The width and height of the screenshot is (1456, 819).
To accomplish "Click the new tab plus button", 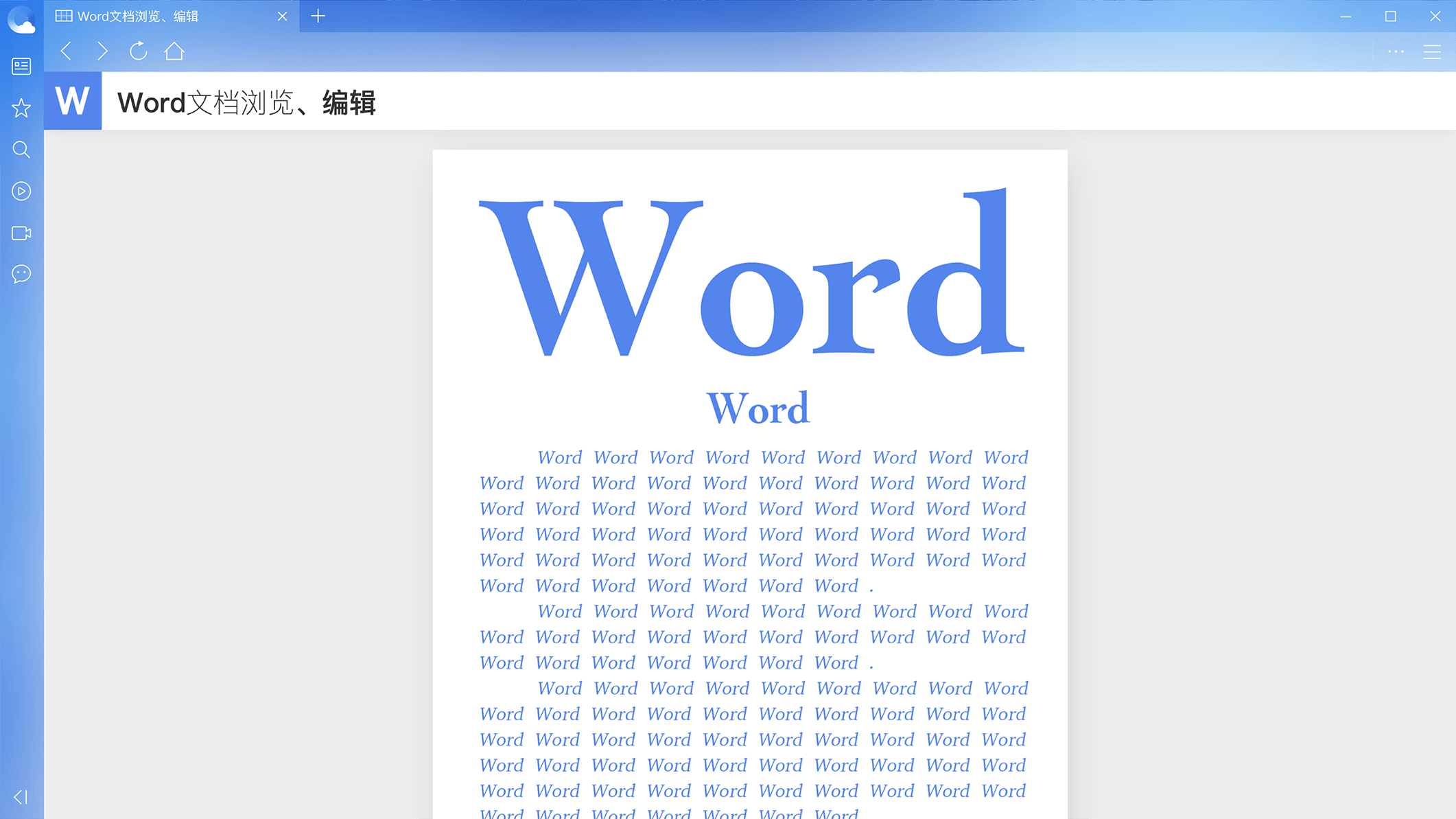I will coord(318,16).
